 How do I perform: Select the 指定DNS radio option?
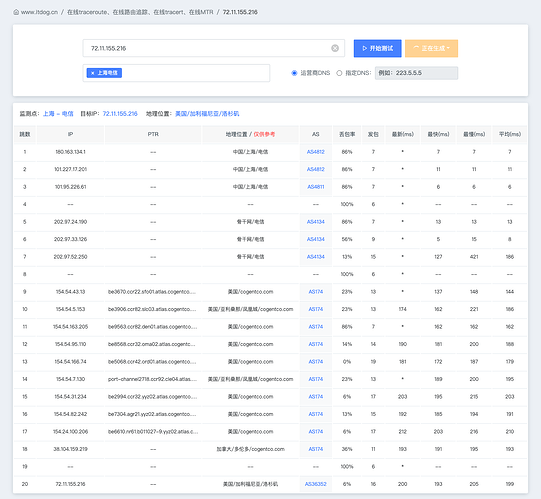point(339,73)
